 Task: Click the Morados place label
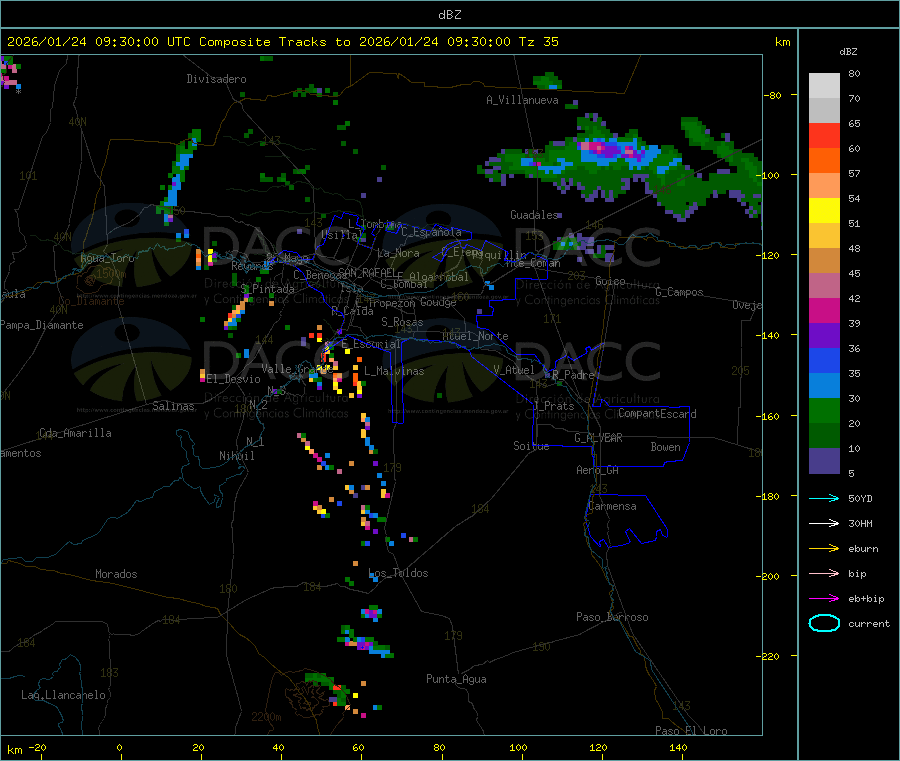[117, 574]
